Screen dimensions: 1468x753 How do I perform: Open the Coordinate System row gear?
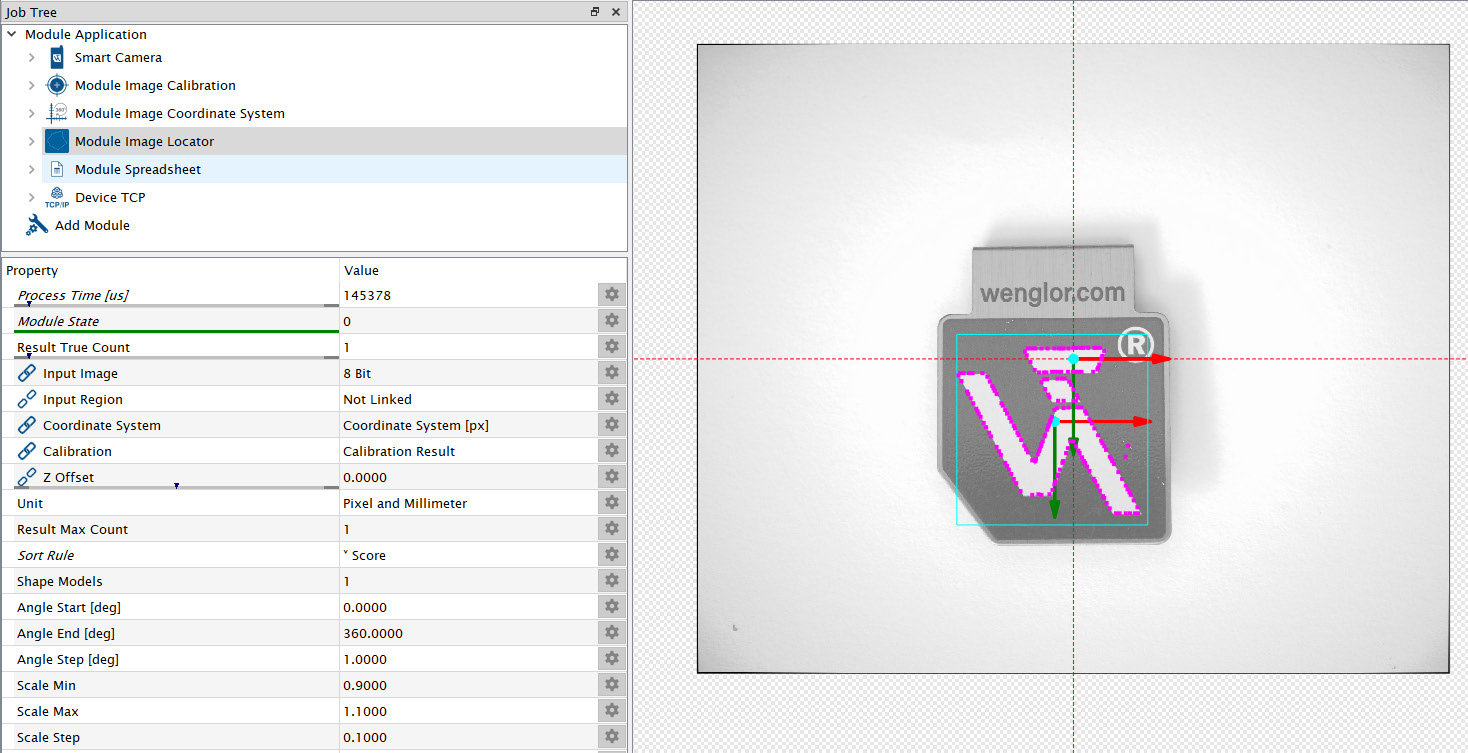pyautogui.click(x=612, y=425)
